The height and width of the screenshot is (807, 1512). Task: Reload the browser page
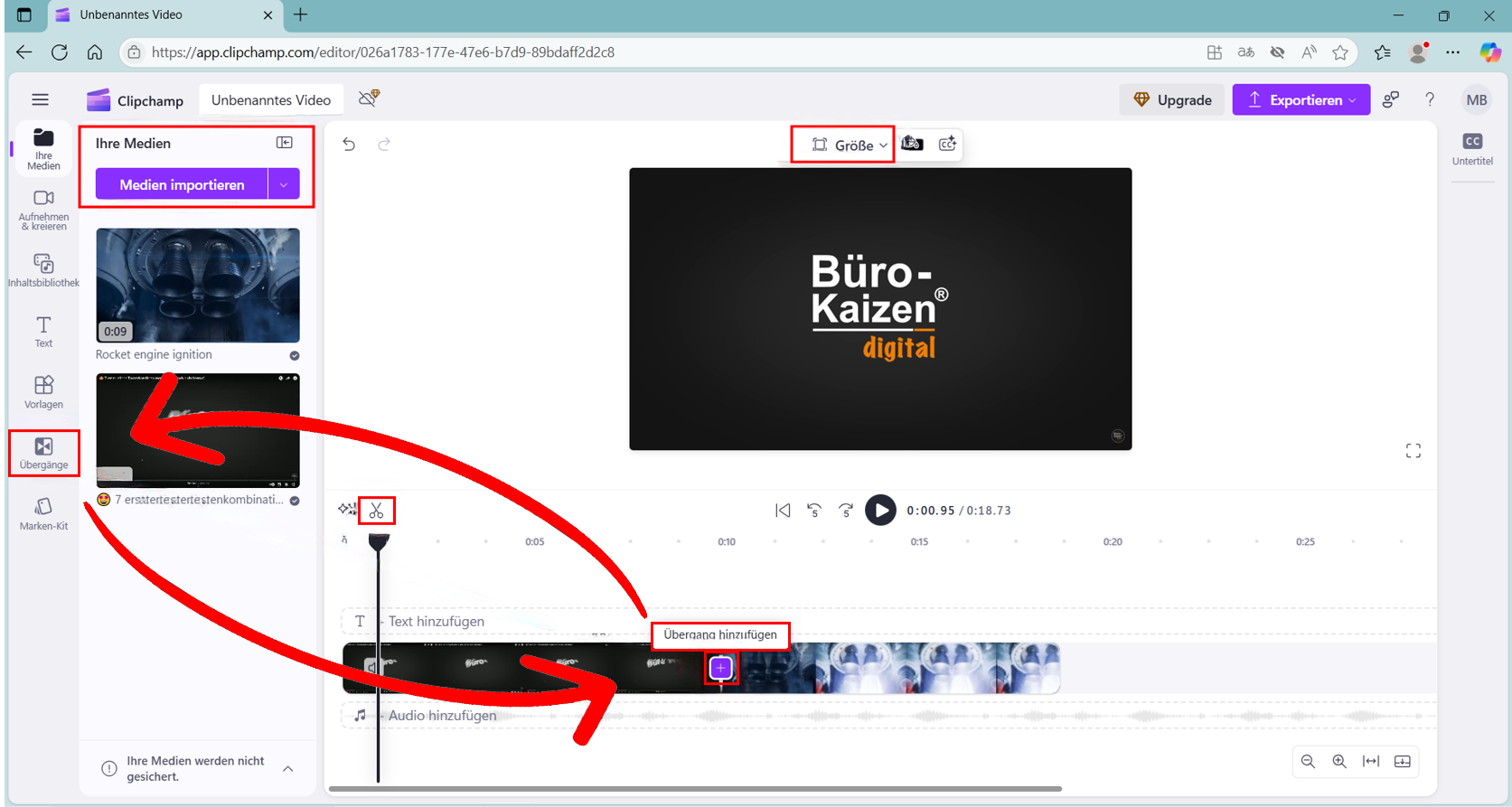click(x=60, y=52)
